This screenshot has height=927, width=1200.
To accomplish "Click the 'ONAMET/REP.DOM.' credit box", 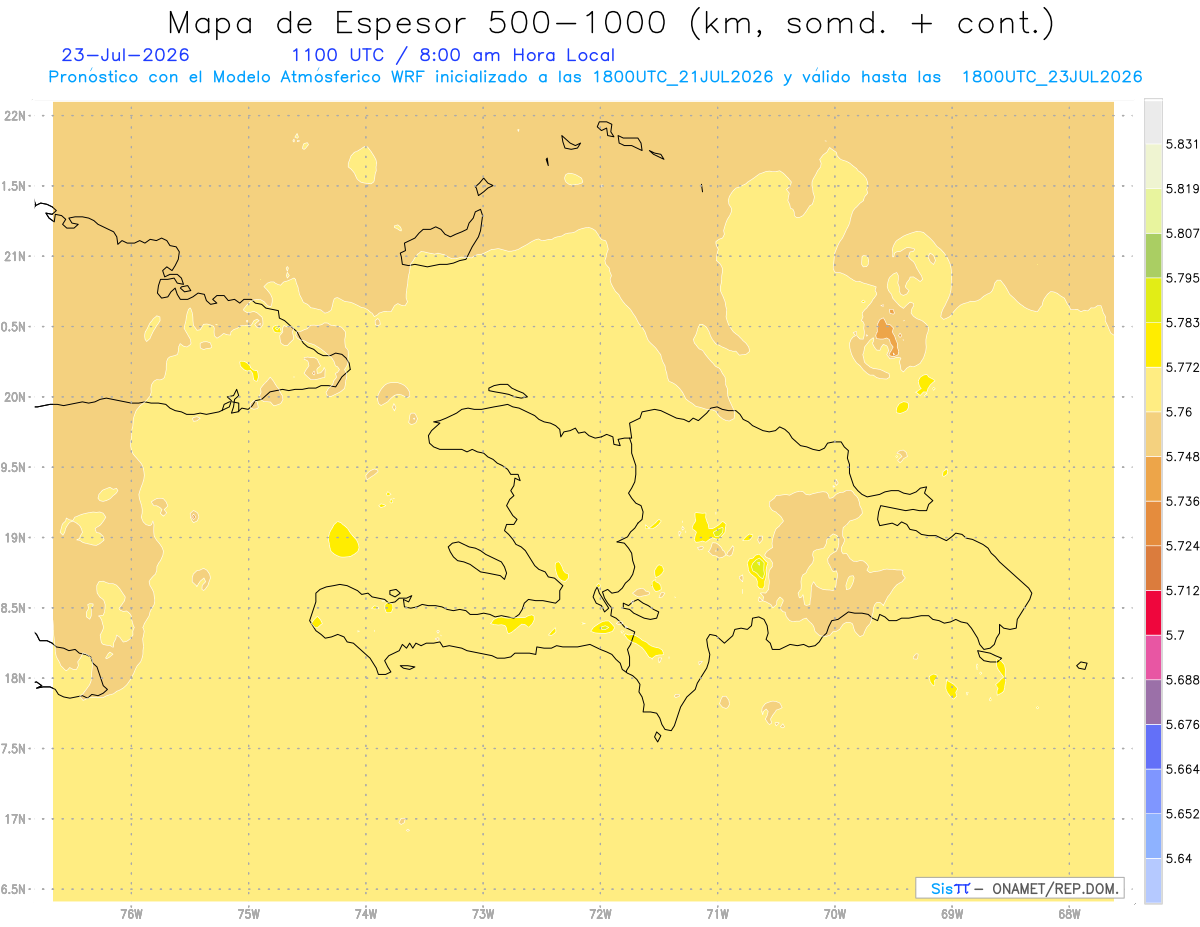I will tap(1020, 888).
